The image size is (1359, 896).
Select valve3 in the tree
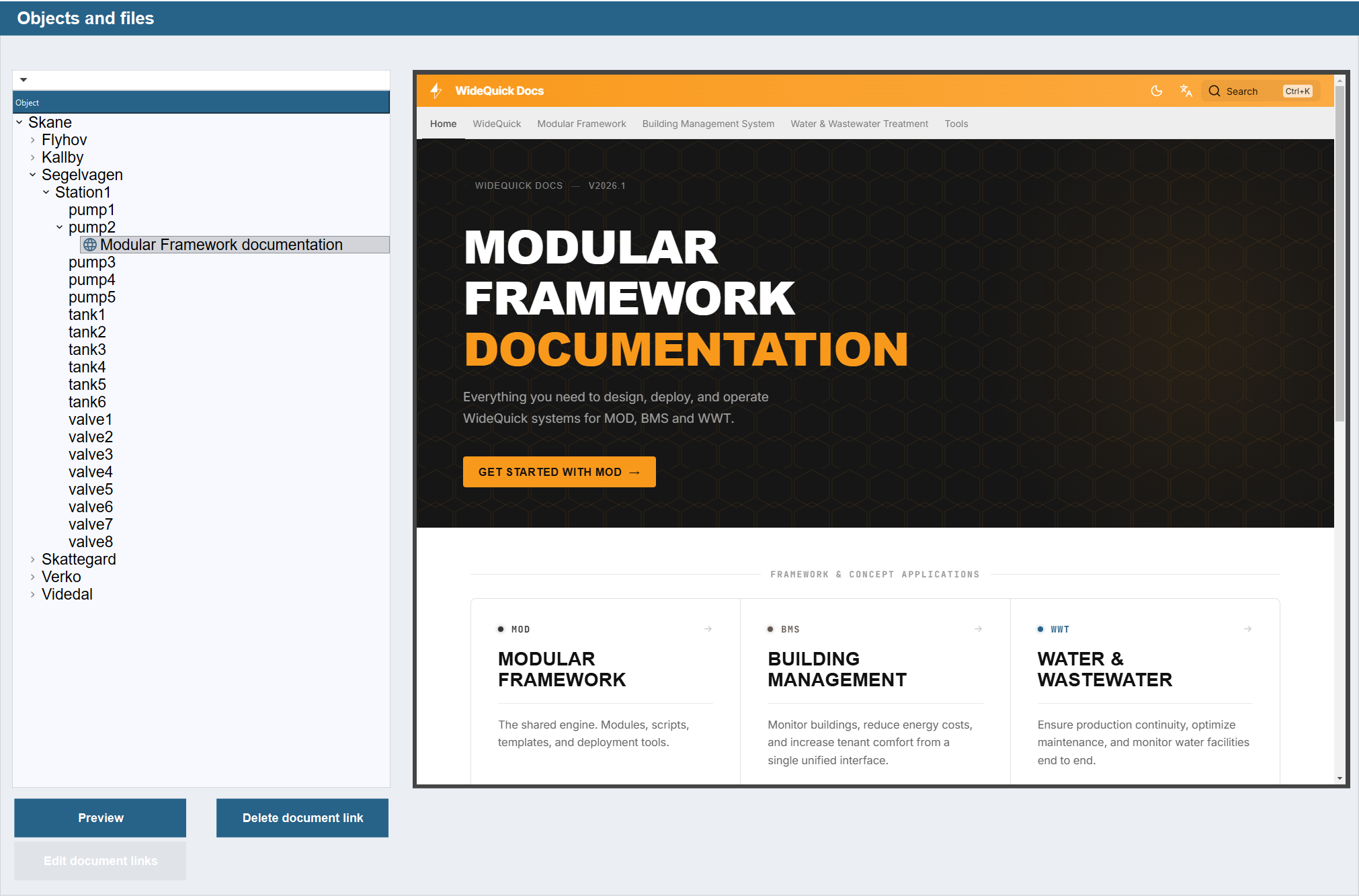(90, 454)
